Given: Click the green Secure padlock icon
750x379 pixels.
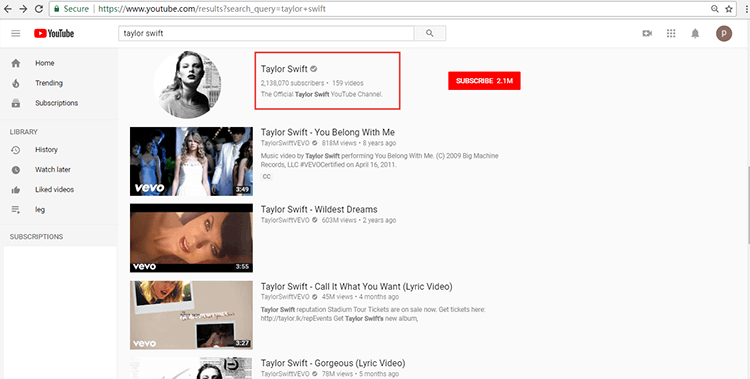Looking at the screenshot, I should pos(56,9).
